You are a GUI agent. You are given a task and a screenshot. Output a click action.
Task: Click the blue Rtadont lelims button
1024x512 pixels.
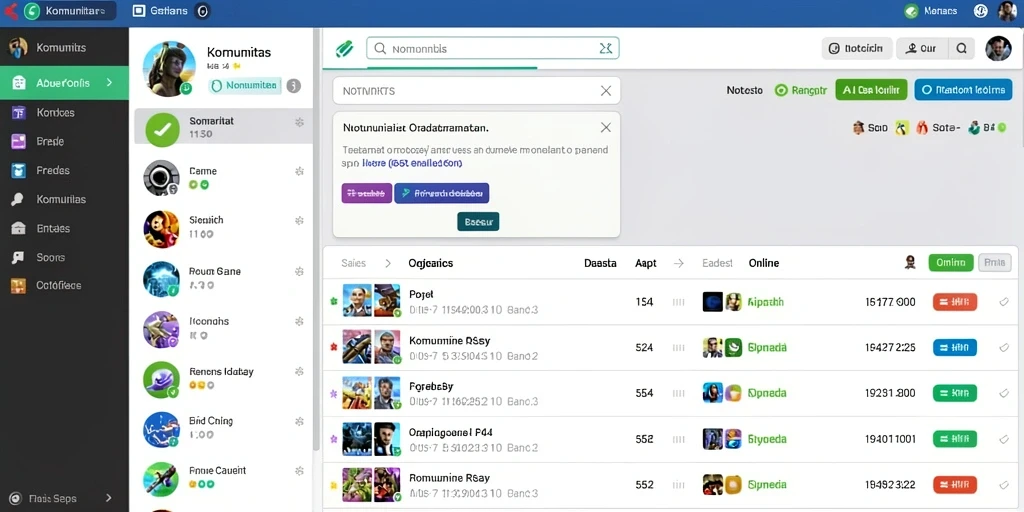point(963,89)
